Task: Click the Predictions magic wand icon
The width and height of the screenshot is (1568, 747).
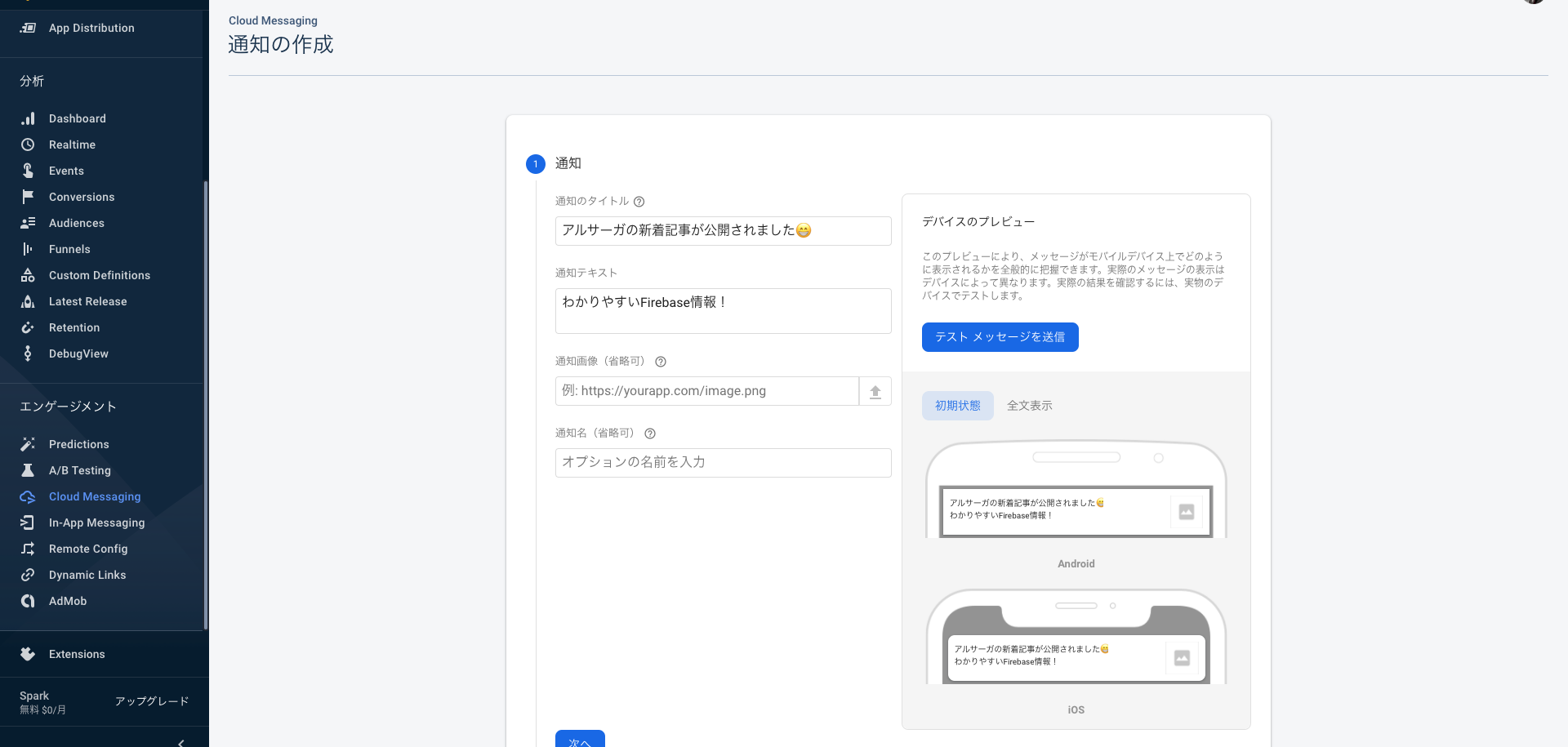Action: pos(28,444)
